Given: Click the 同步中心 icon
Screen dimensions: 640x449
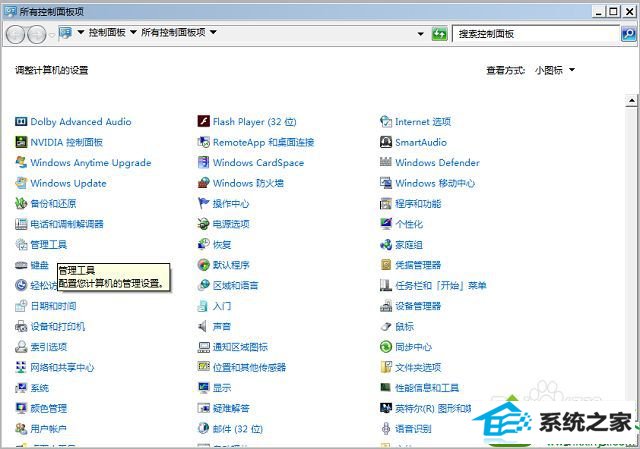Looking at the screenshot, I should [x=386, y=347].
